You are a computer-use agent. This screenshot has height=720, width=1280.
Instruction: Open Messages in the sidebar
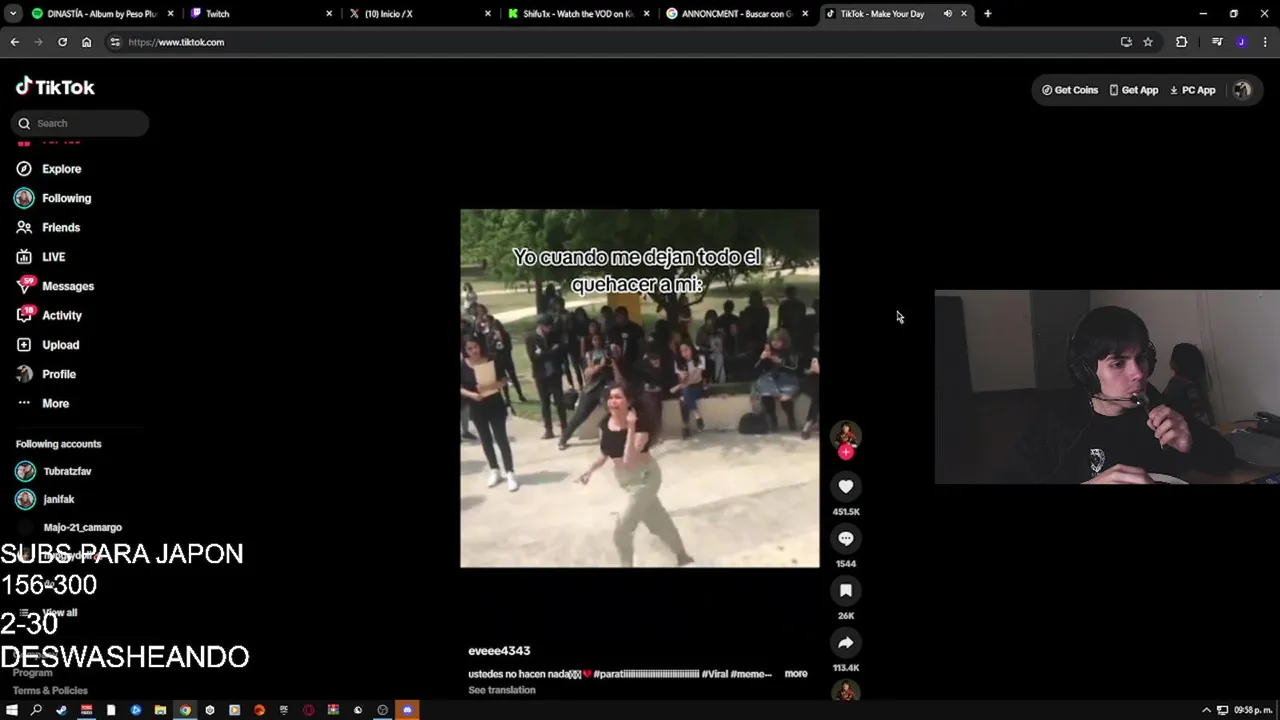pos(67,286)
